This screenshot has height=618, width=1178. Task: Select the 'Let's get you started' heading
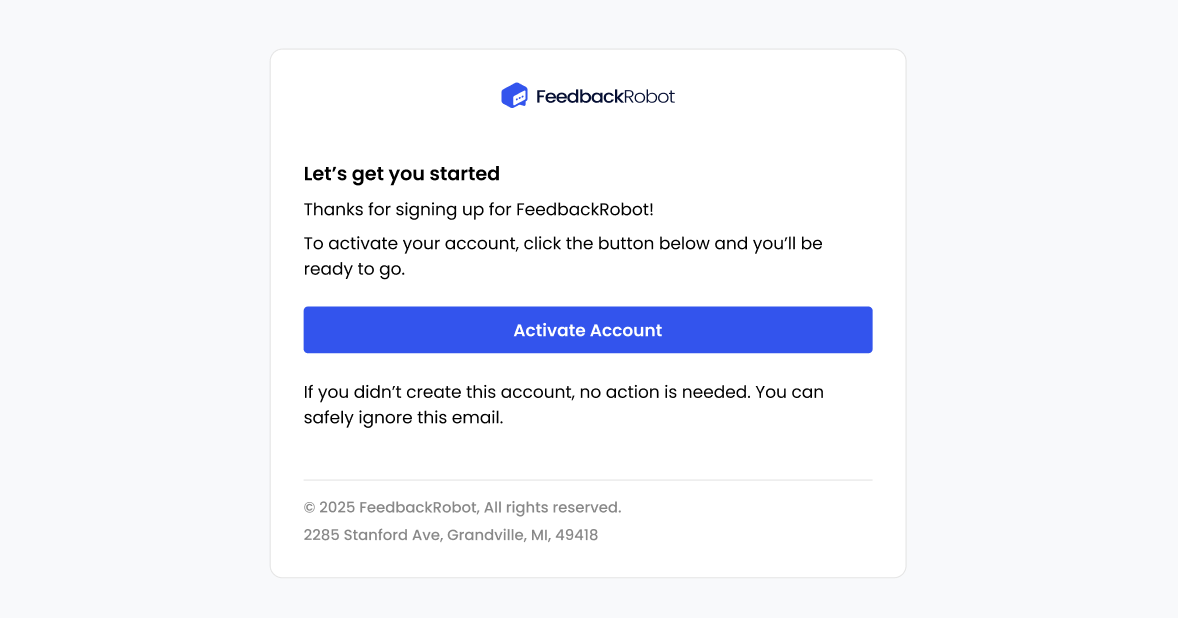[402, 173]
